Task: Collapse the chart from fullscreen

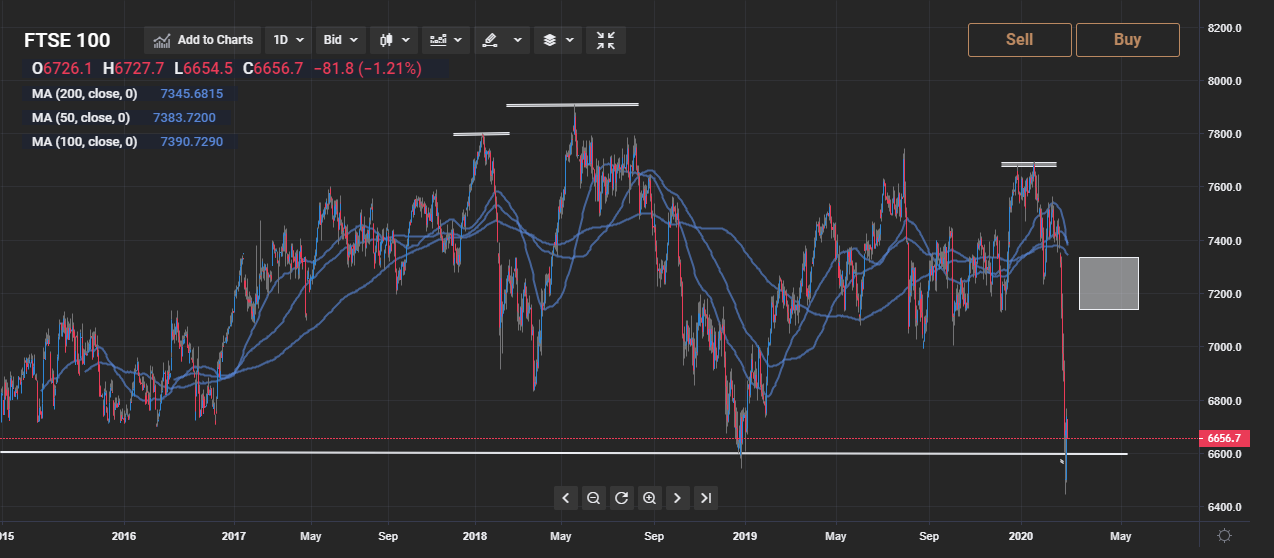Action: click(x=606, y=40)
